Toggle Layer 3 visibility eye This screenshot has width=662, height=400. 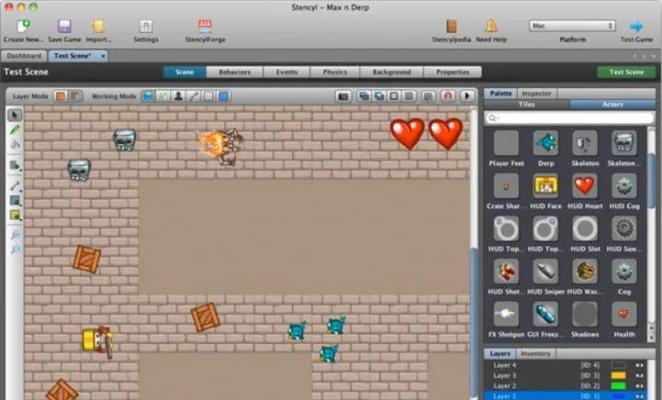click(x=639, y=376)
